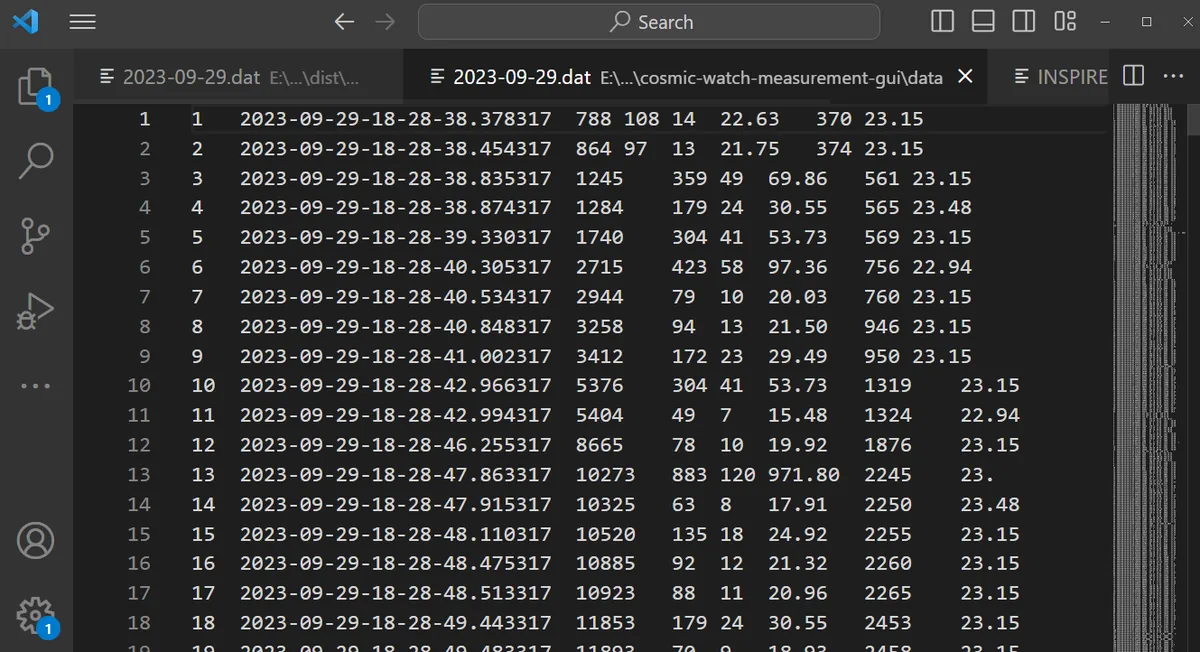
Task: Open the Run and Debug view
Action: tap(36, 312)
